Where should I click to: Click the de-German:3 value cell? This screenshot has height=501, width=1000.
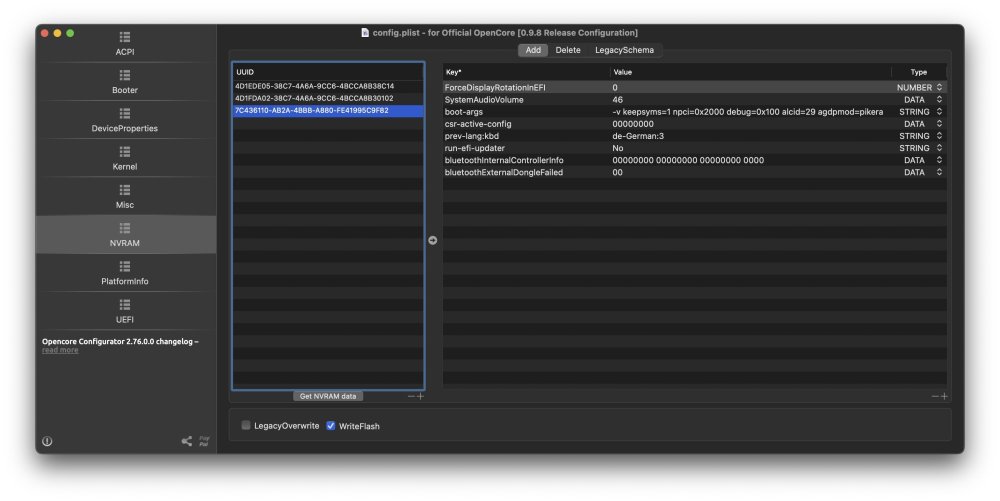click(x=638, y=136)
